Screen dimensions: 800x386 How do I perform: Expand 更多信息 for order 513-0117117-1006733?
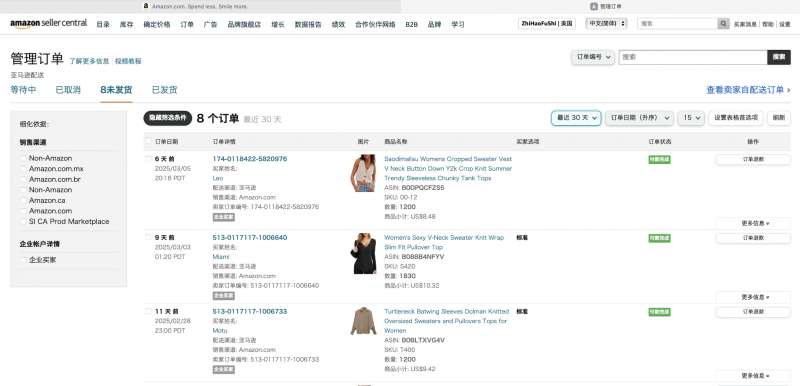coord(753,376)
